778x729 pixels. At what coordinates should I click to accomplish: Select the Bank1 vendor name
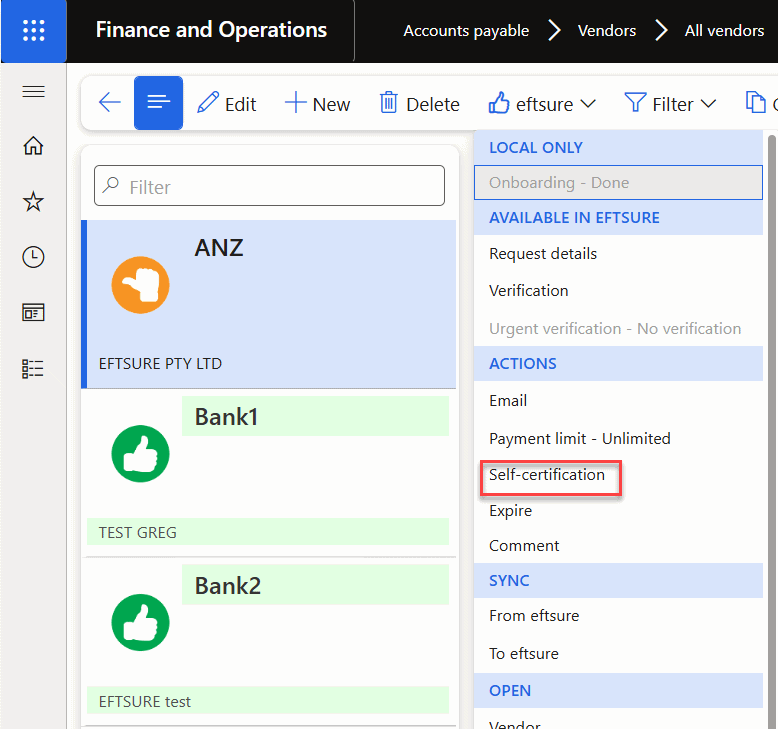tap(226, 416)
